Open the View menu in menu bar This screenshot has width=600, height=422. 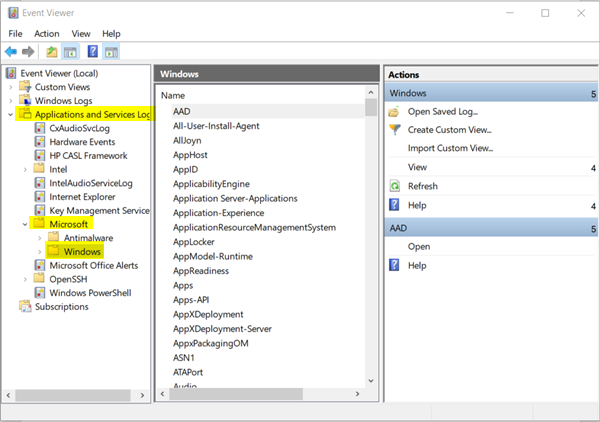coord(81,34)
